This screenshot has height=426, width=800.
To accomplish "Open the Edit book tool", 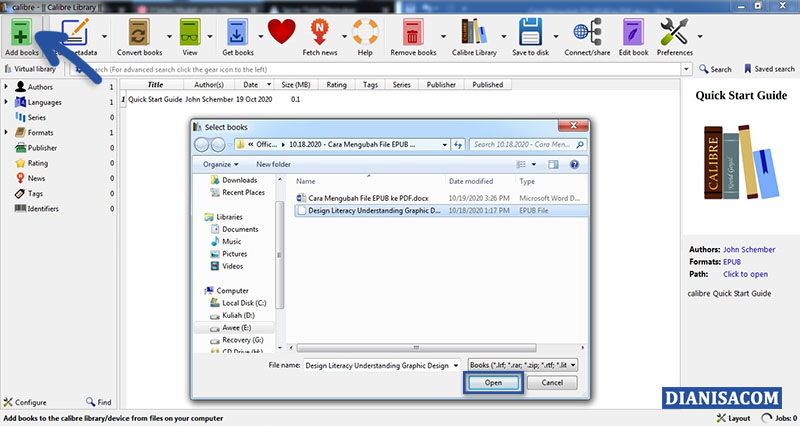I will click(x=631, y=34).
